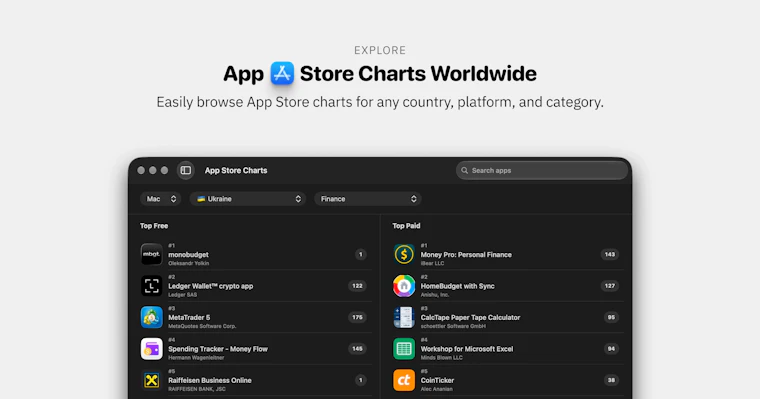Click the 95 badge on CalcTape
Screen dimensions: 760x399
coord(611,318)
